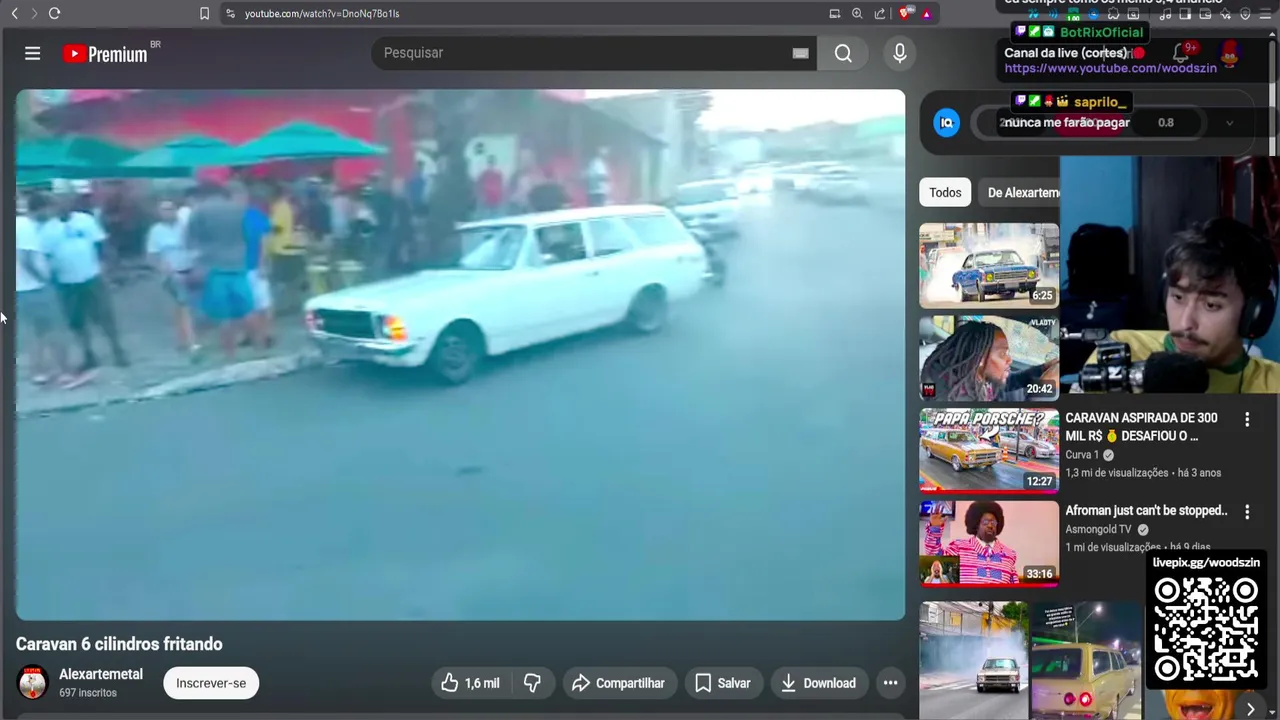Open the Brave Wallet icon
This screenshot has width=1280, height=720.
tap(1205, 14)
